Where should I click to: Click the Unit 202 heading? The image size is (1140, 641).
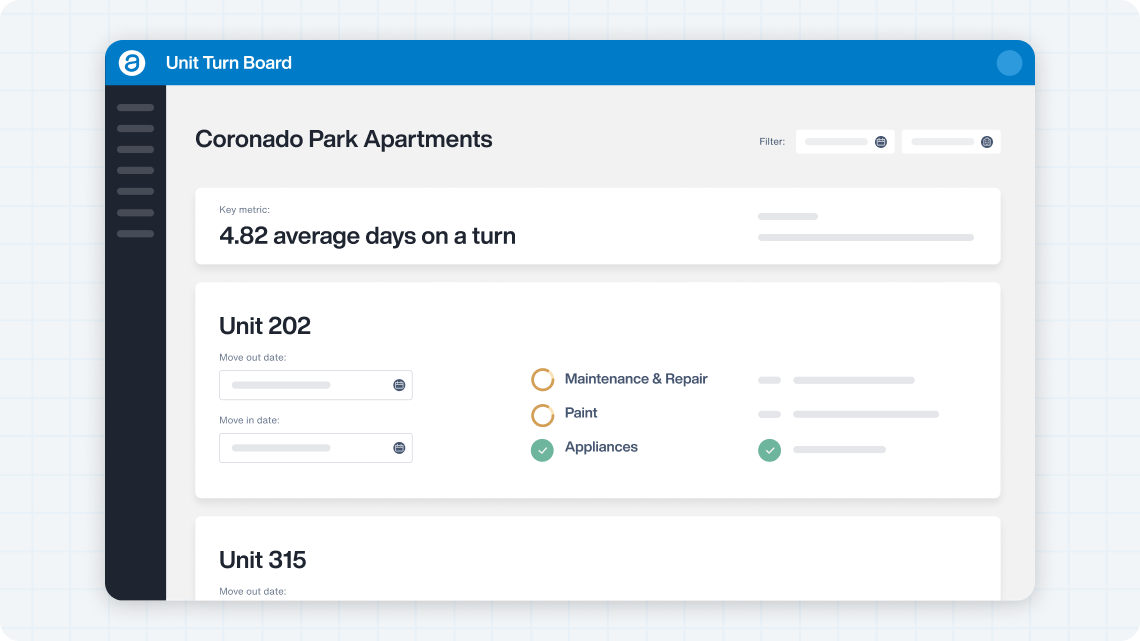(265, 326)
